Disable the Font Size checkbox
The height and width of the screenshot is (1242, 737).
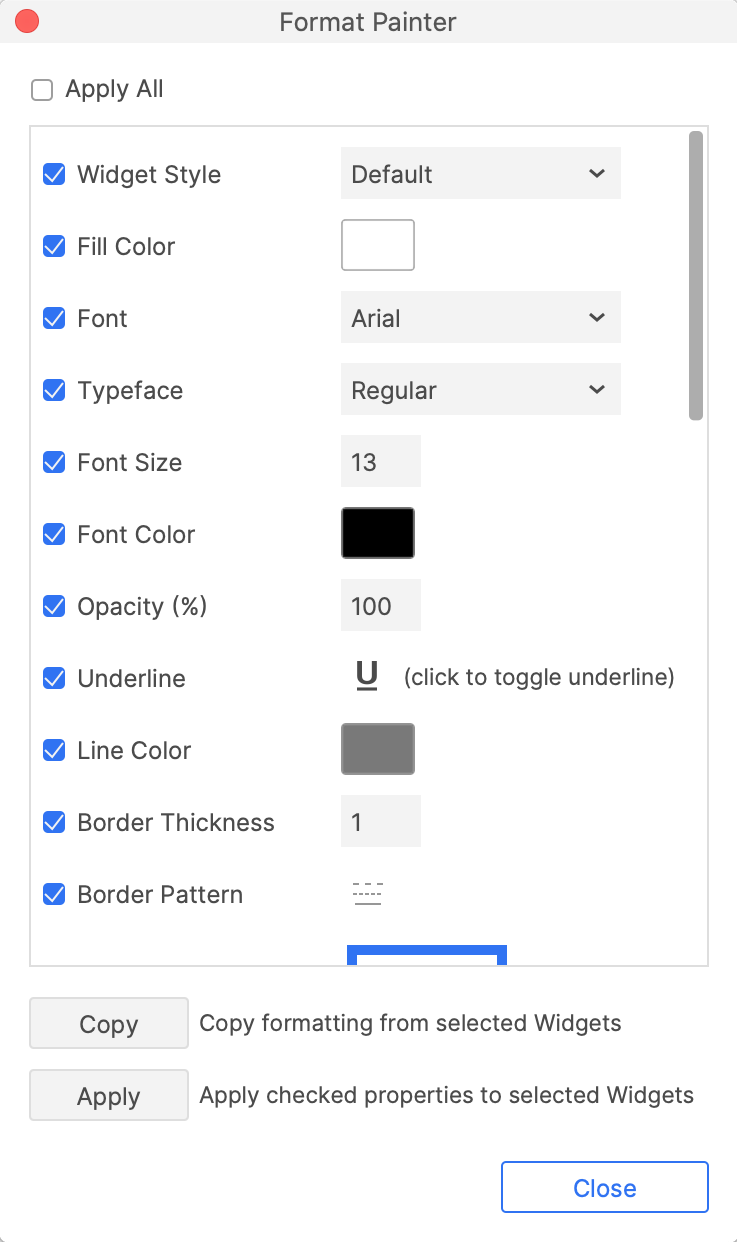click(x=53, y=462)
